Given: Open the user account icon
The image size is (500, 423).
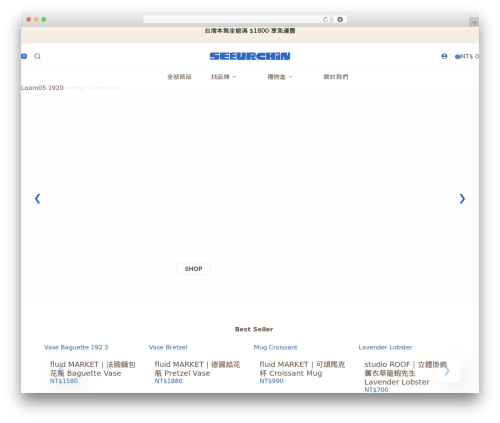Looking at the screenshot, I should point(444,56).
